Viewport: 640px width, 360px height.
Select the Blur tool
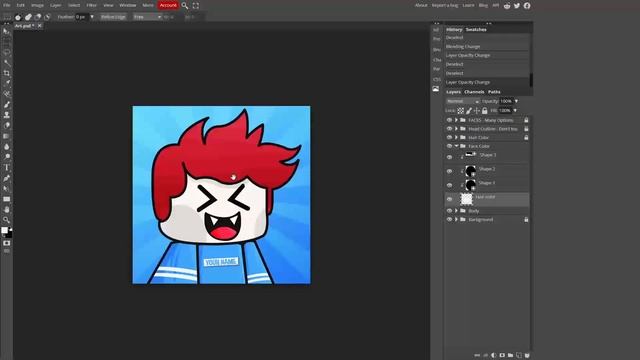click(x=6, y=147)
